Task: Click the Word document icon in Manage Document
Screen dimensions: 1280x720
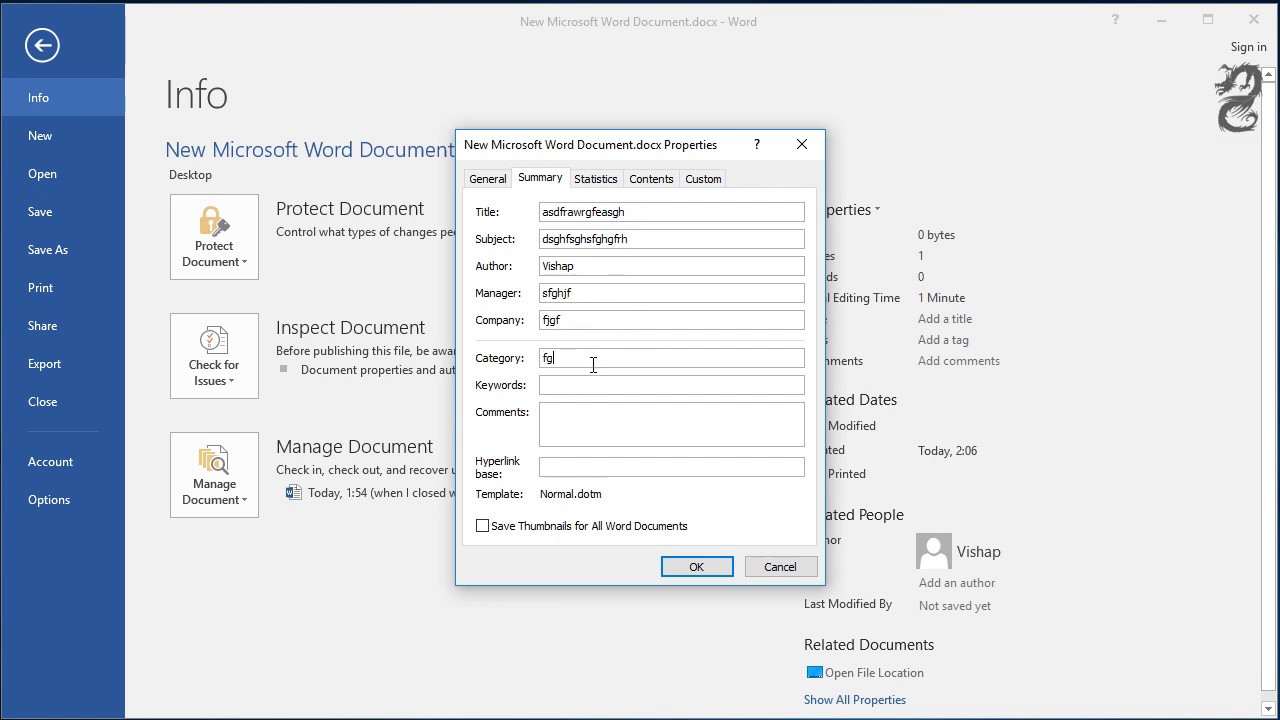Action: coord(293,492)
